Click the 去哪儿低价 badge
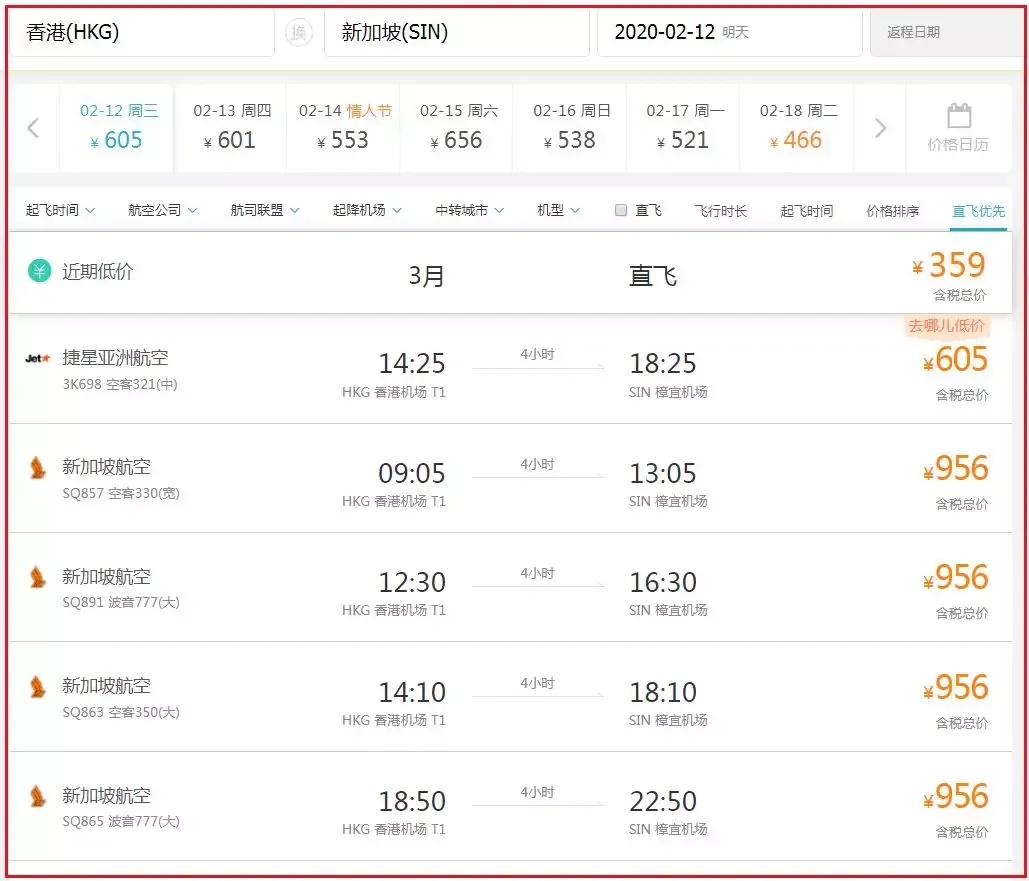 tap(946, 326)
